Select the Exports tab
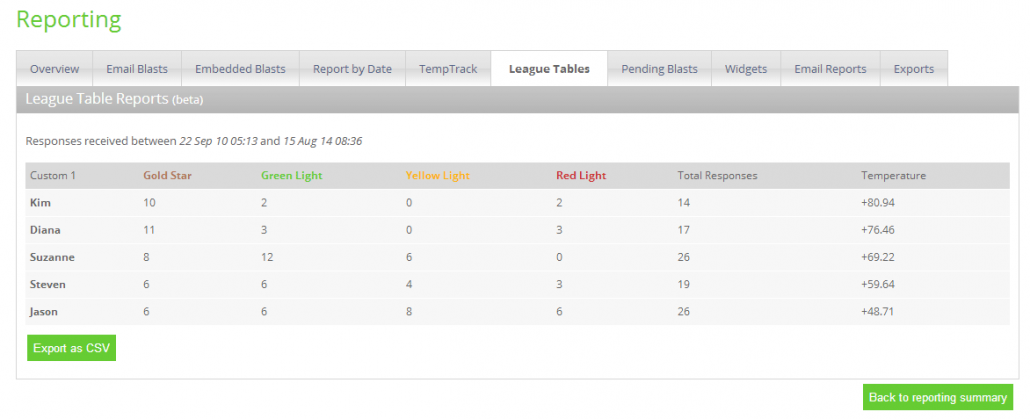1030x419 pixels. coord(913,69)
